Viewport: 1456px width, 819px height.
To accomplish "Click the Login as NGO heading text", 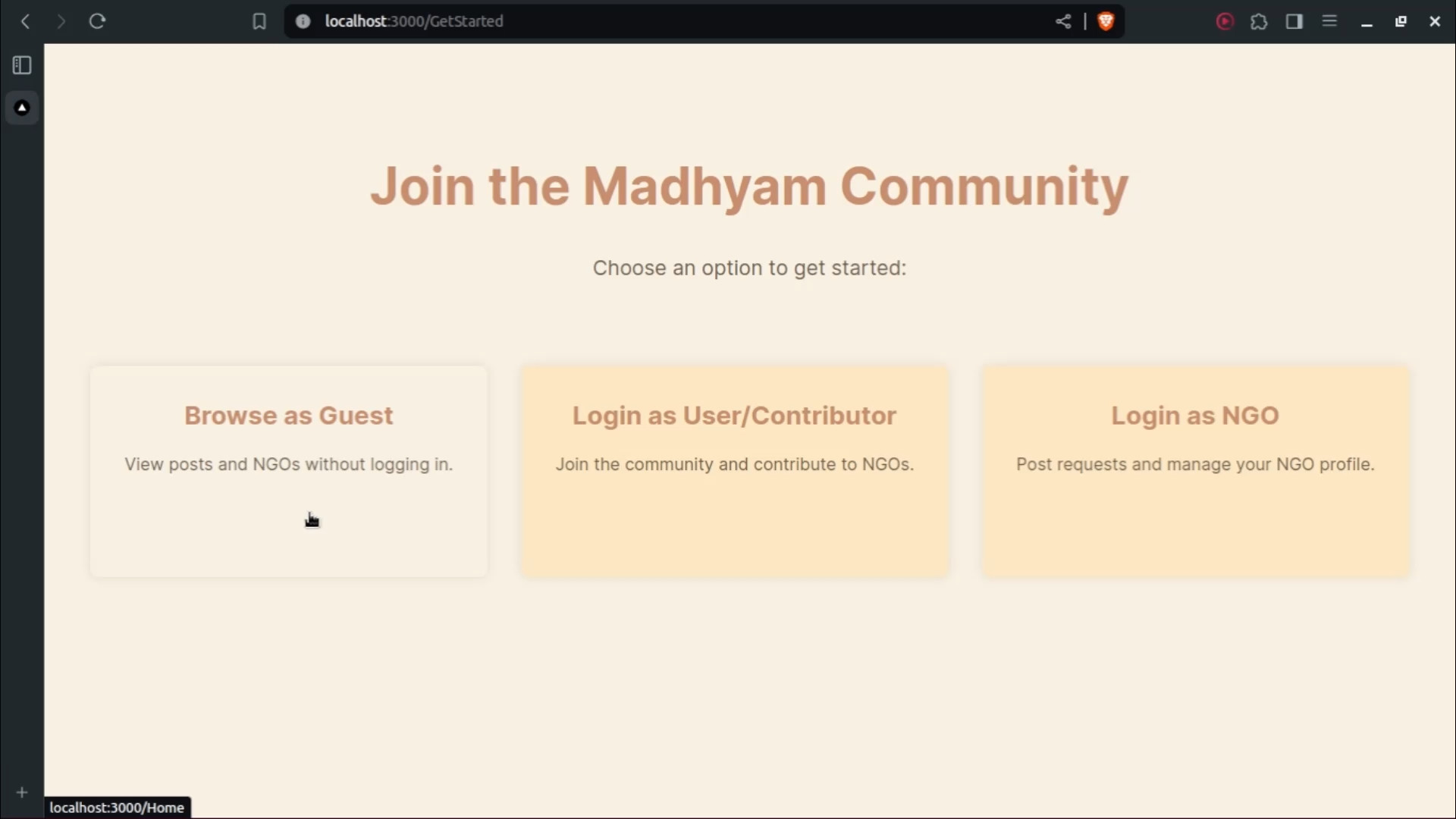I will click(1195, 416).
